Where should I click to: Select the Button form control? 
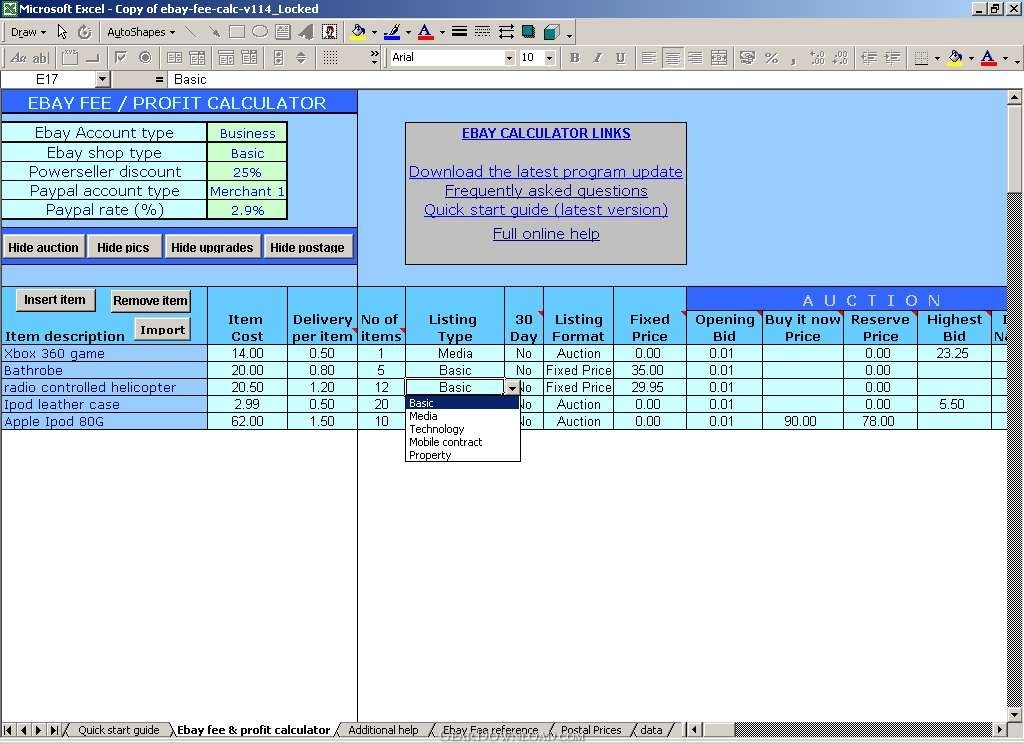93,57
